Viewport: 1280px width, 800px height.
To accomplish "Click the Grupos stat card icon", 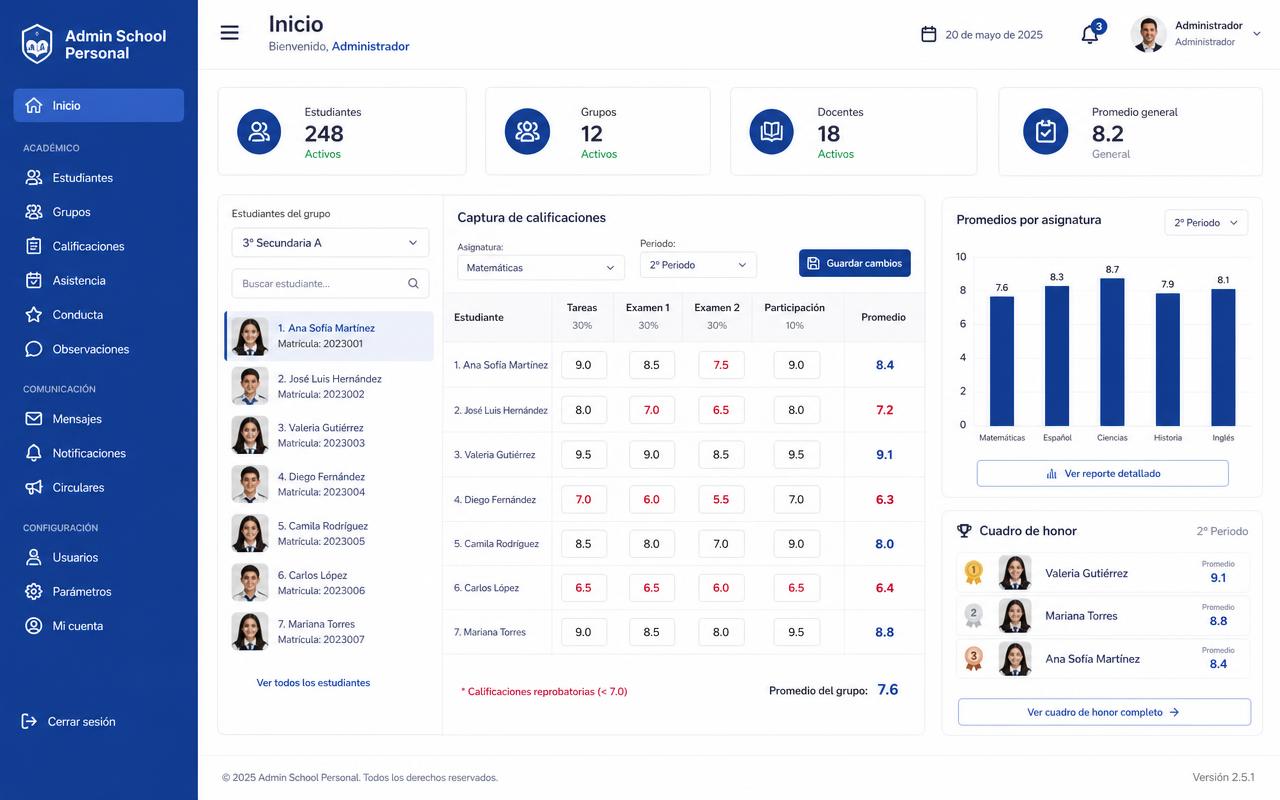I will click(527, 132).
